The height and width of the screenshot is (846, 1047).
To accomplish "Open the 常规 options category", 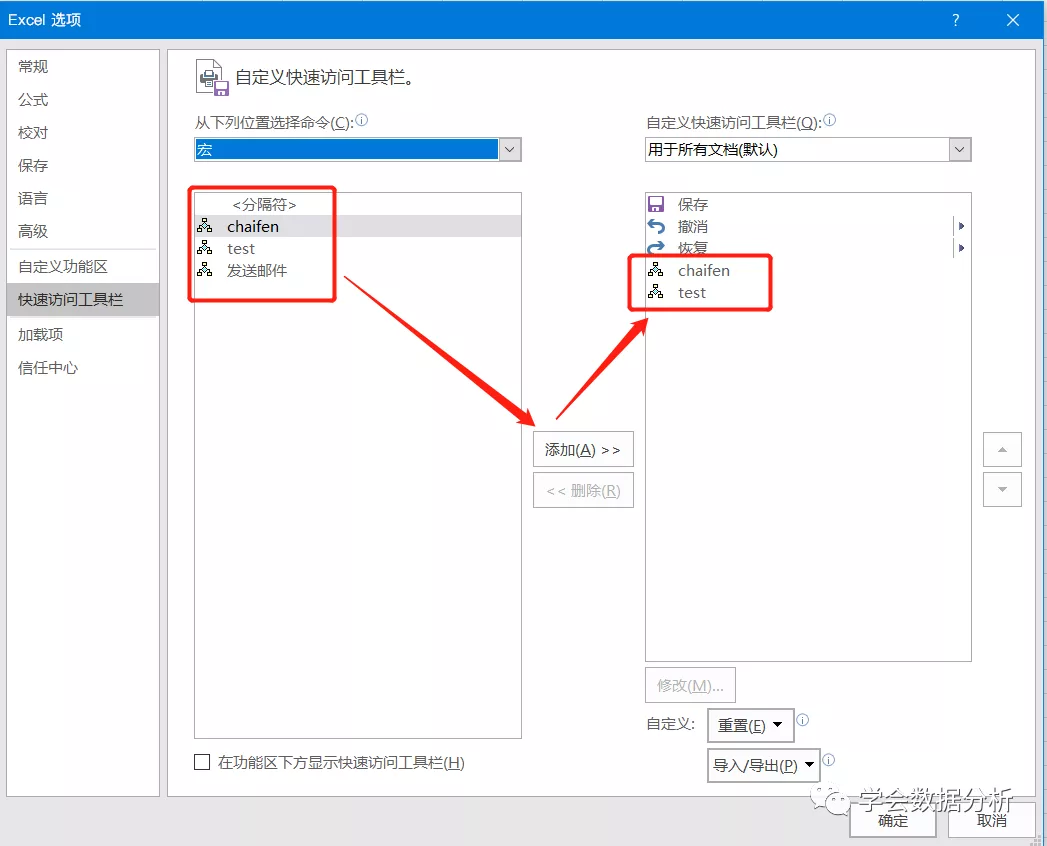I will point(83,66).
